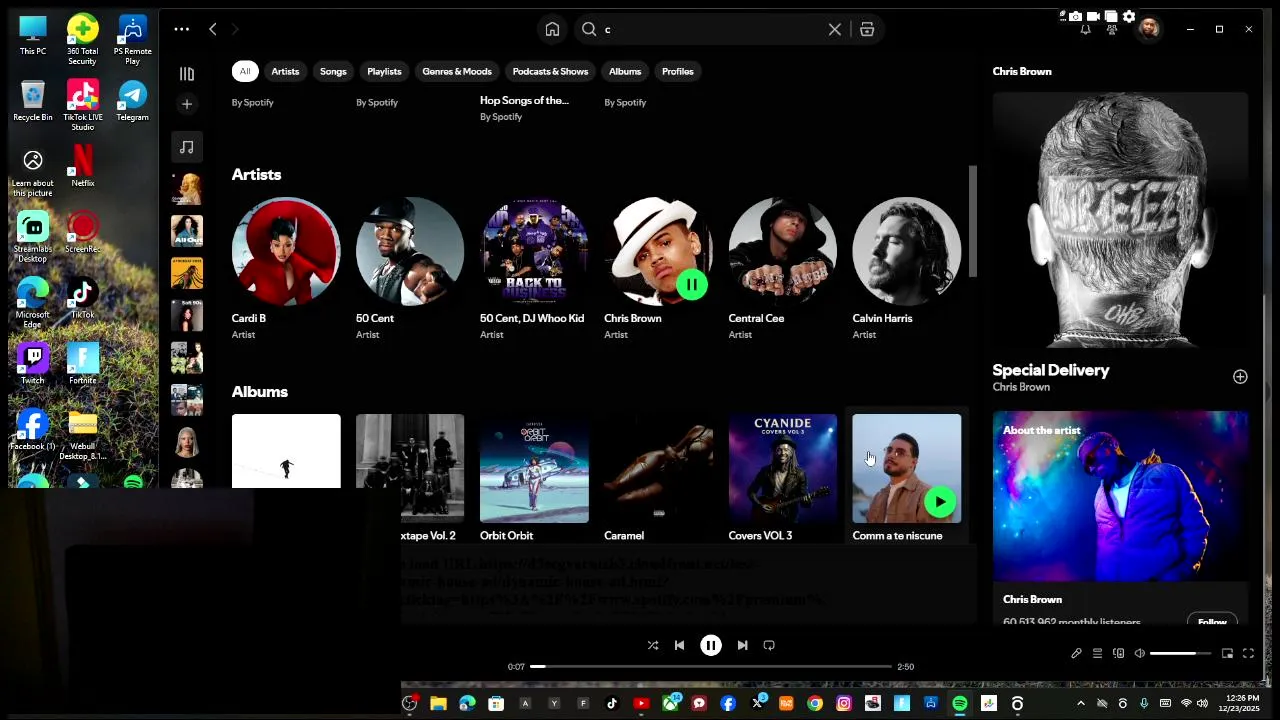The height and width of the screenshot is (720, 1280).
Task: Mute the Spotify volume
Action: click(1139, 653)
